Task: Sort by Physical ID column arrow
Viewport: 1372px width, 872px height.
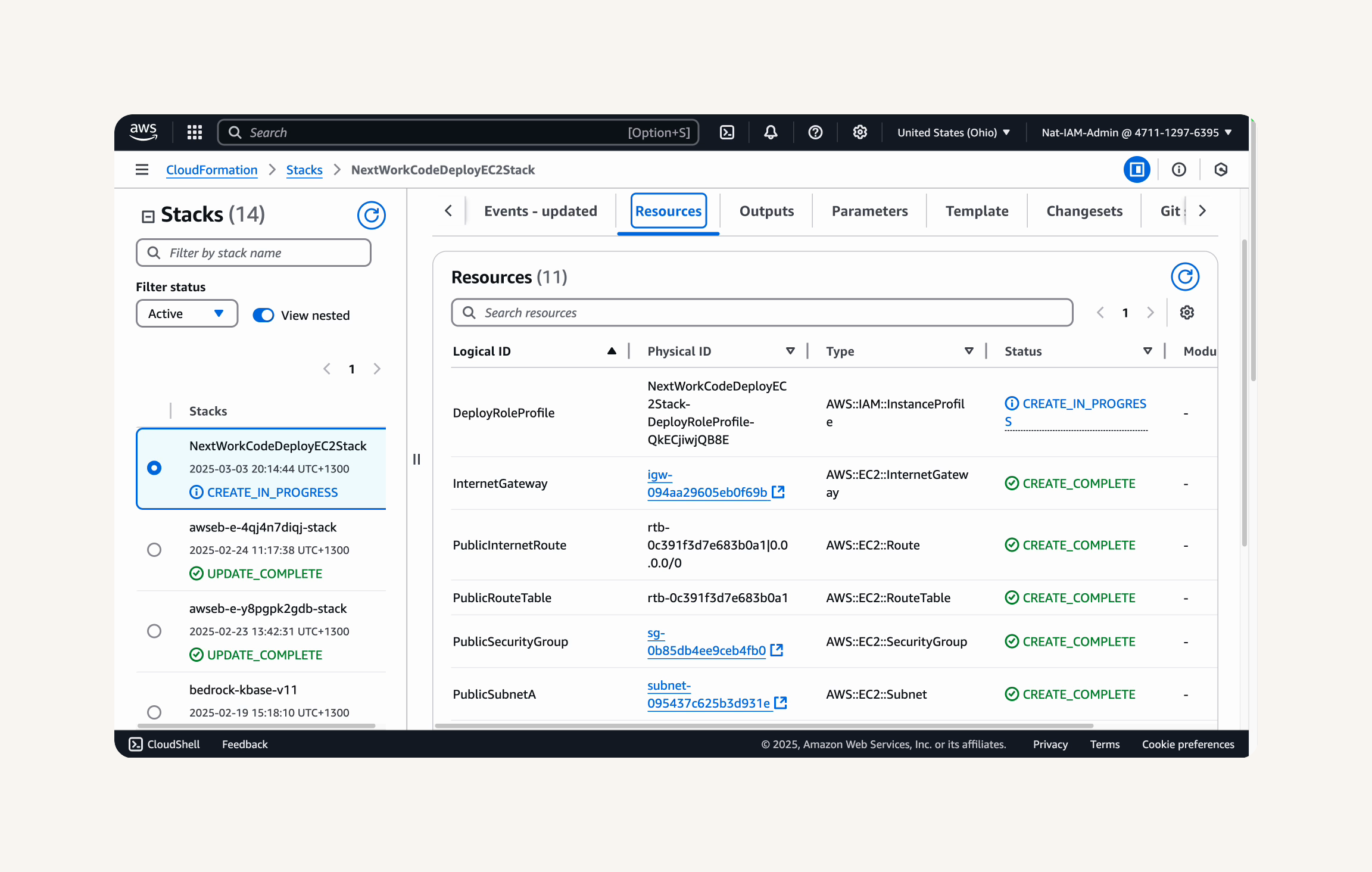Action: click(x=790, y=351)
